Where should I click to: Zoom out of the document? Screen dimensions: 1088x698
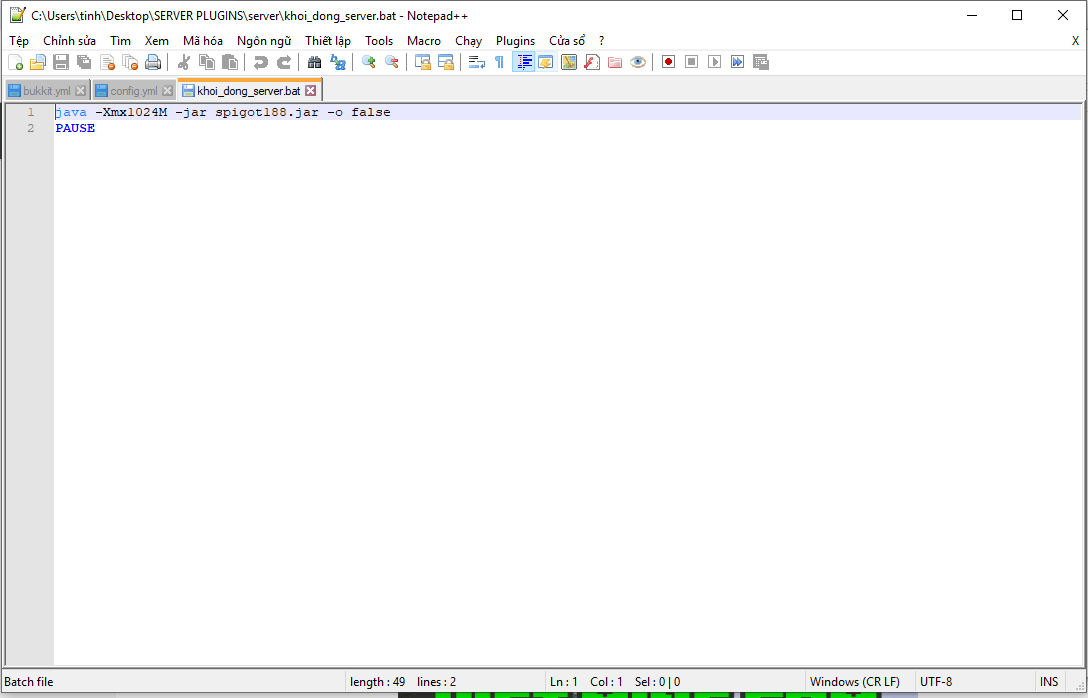[390, 61]
